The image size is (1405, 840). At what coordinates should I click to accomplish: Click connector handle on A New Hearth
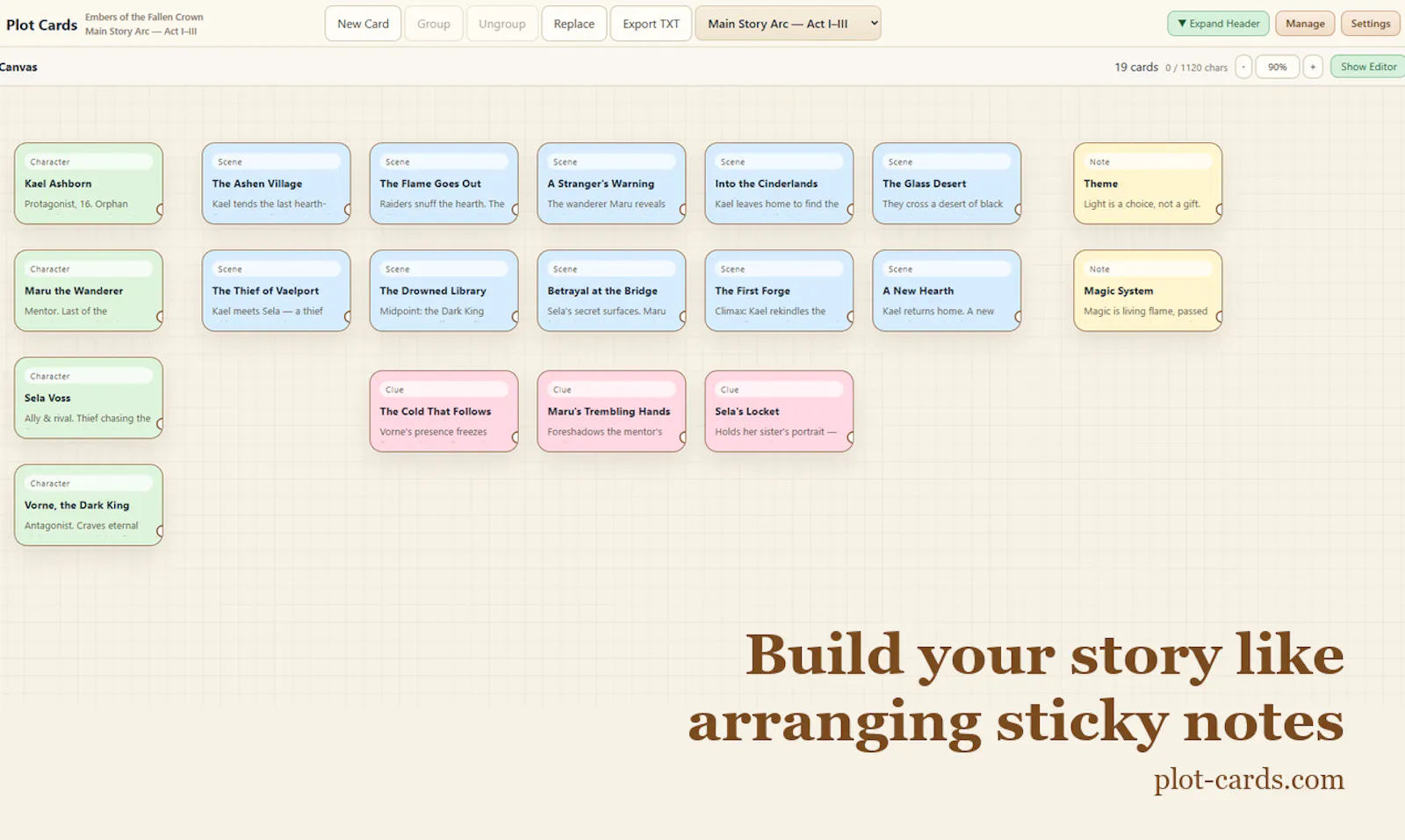tap(1020, 317)
